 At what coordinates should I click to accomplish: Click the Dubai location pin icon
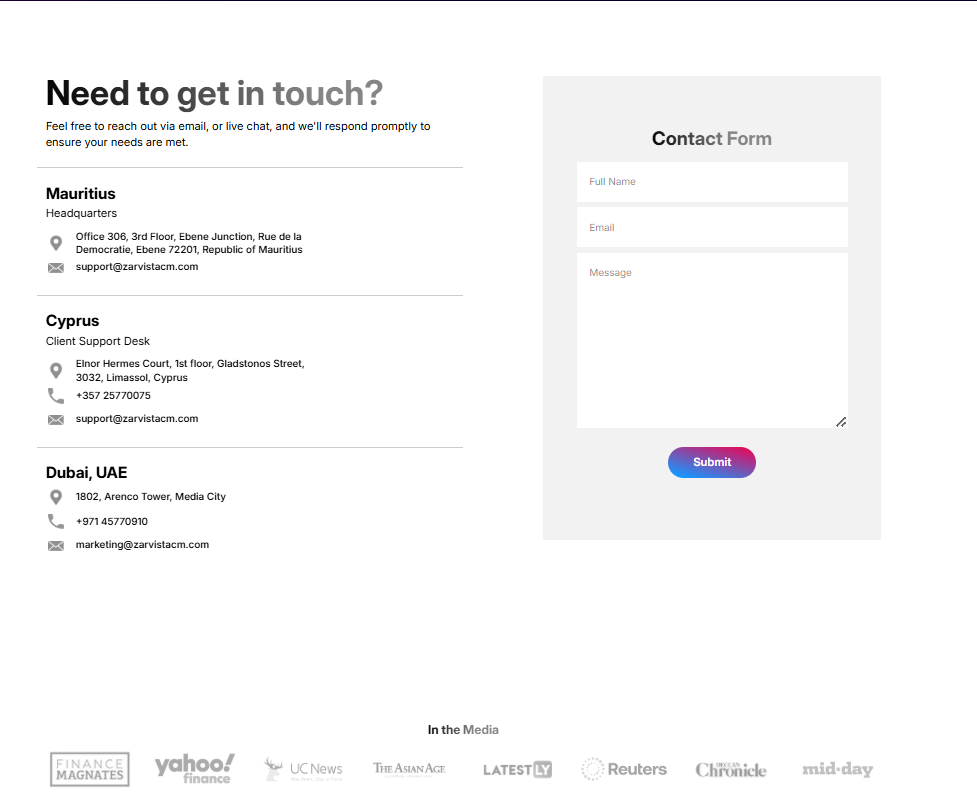[55, 497]
